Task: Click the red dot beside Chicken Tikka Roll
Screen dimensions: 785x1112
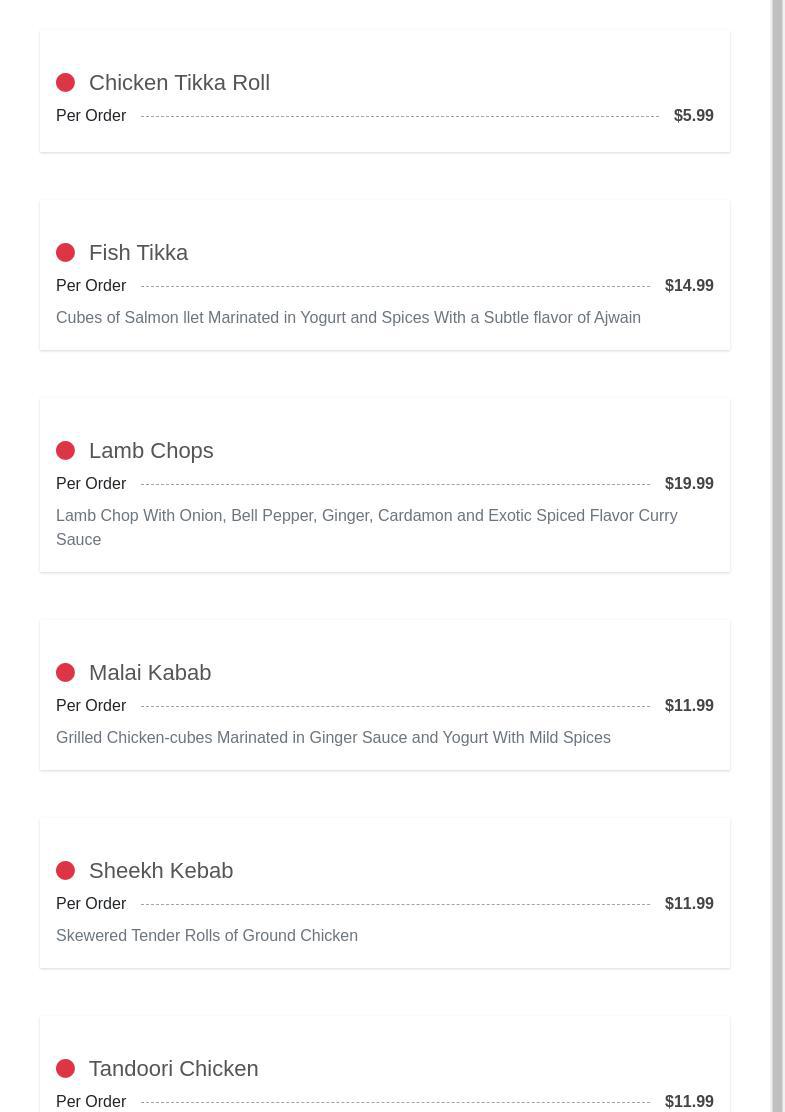Action: [65, 83]
